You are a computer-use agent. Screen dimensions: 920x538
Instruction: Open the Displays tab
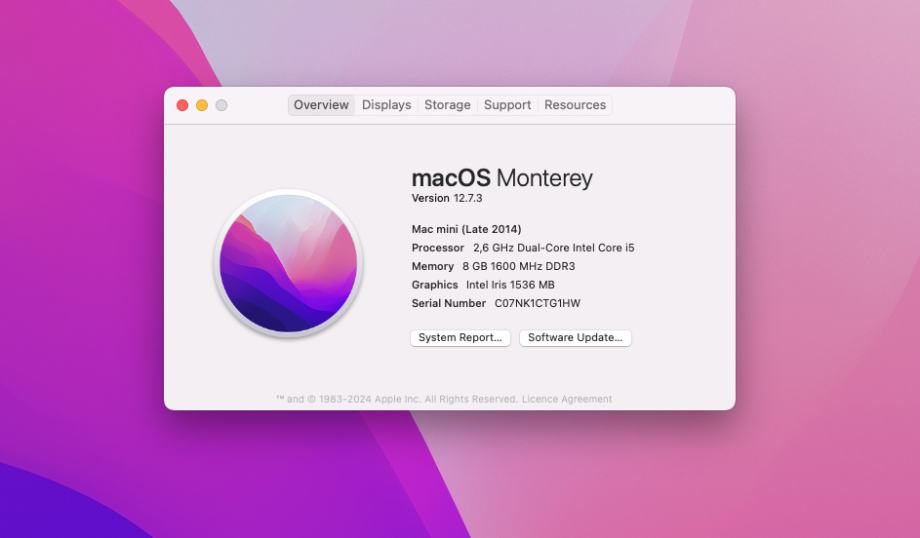click(386, 105)
